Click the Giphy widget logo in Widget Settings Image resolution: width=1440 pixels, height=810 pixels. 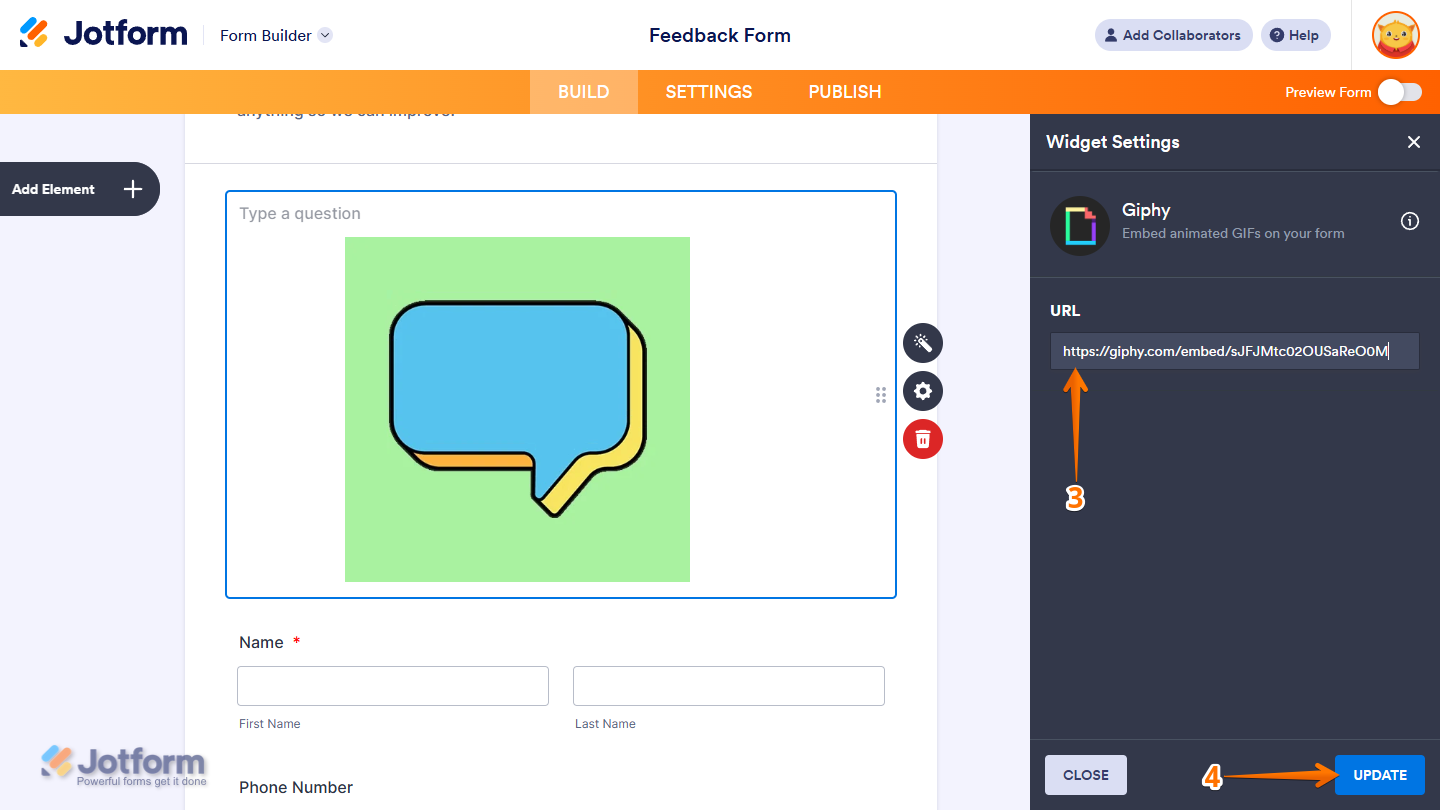tap(1080, 225)
